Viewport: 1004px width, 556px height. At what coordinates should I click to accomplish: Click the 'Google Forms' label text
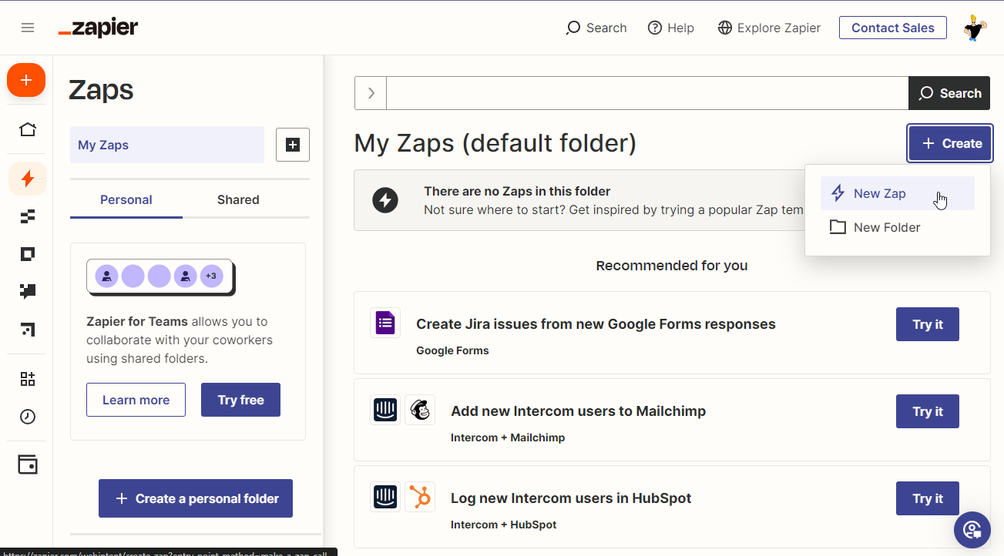[453, 350]
